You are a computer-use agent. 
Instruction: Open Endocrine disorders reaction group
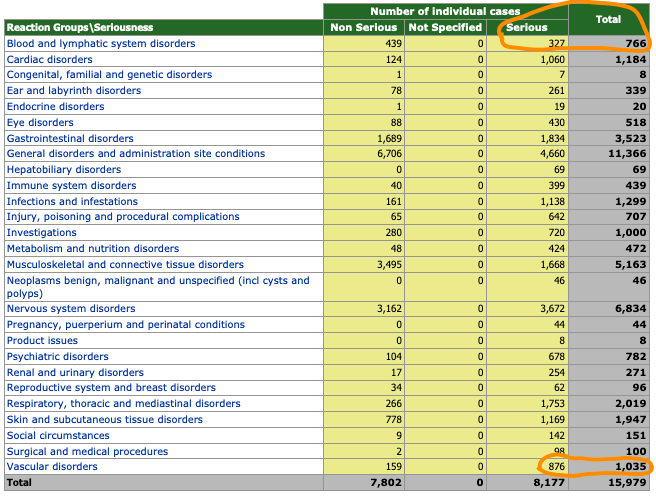(x=55, y=107)
